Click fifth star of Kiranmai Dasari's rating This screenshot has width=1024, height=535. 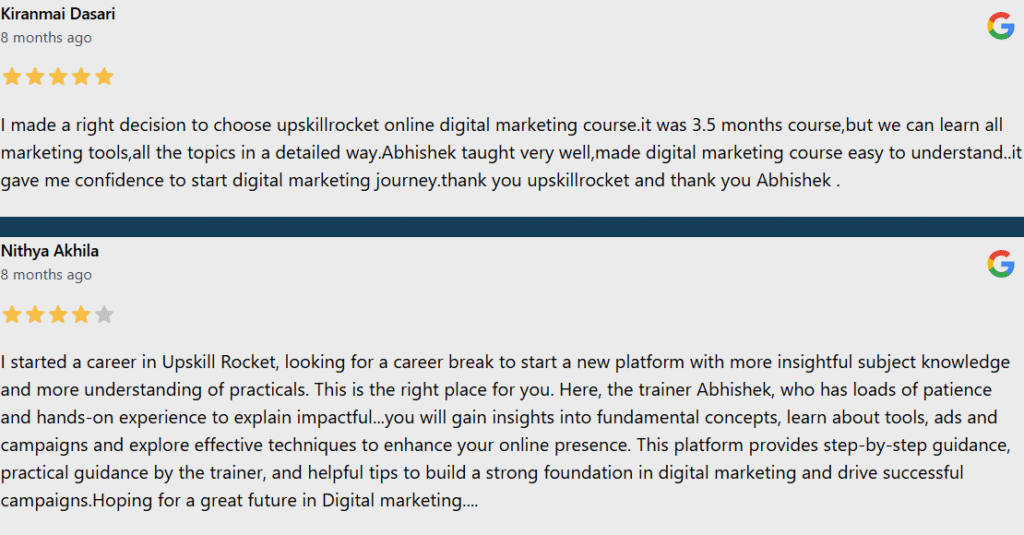coord(104,77)
